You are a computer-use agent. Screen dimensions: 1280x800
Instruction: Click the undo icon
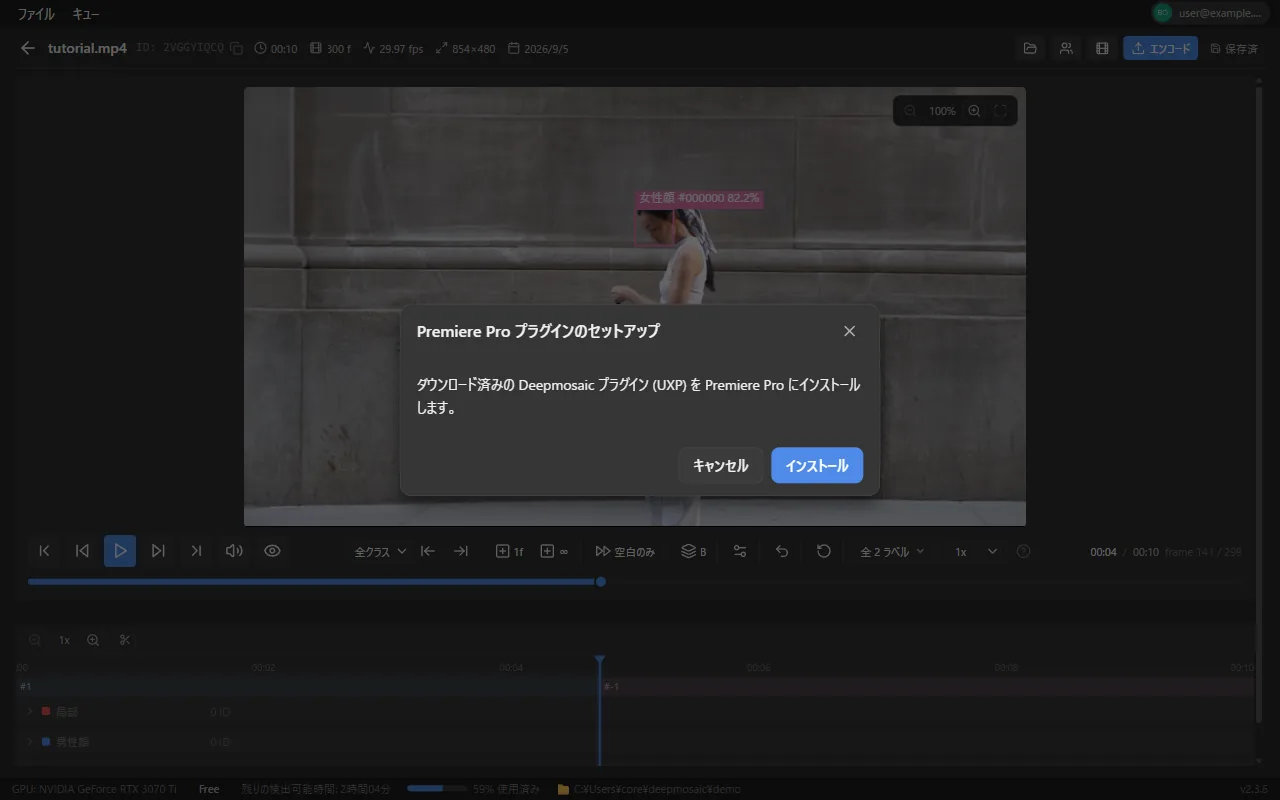[782, 551]
